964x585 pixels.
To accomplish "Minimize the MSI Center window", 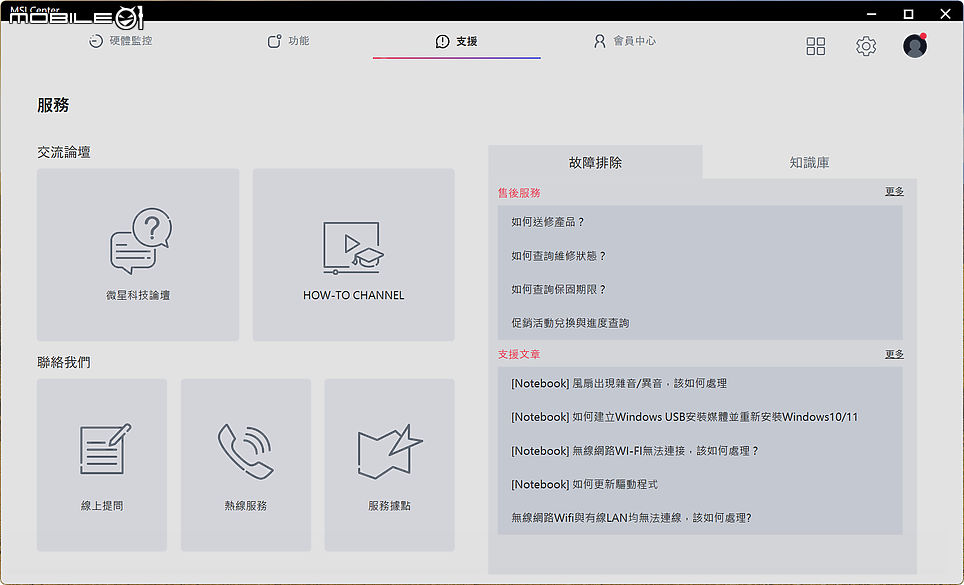I will pos(872,14).
